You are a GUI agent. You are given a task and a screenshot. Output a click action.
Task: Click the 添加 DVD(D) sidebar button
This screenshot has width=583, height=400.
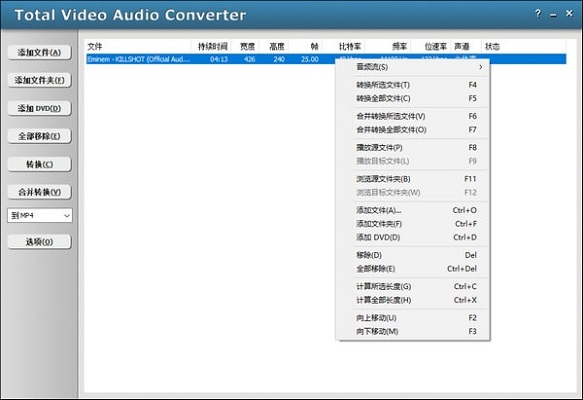tap(39, 108)
